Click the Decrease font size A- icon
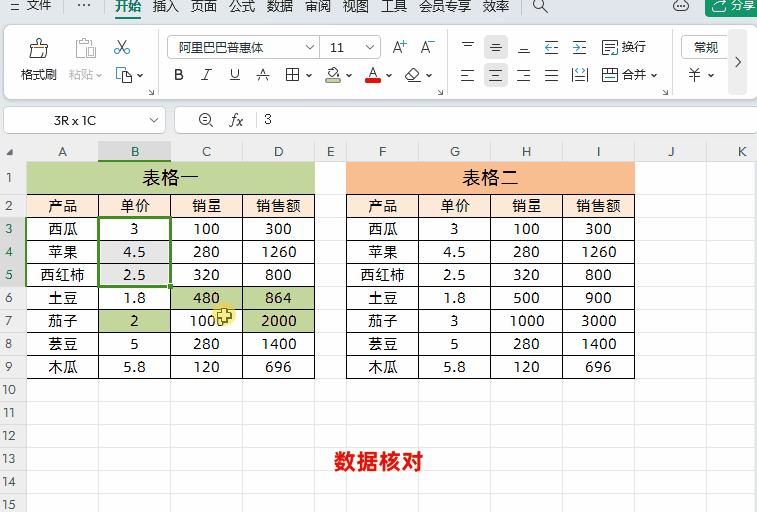 tap(427, 47)
